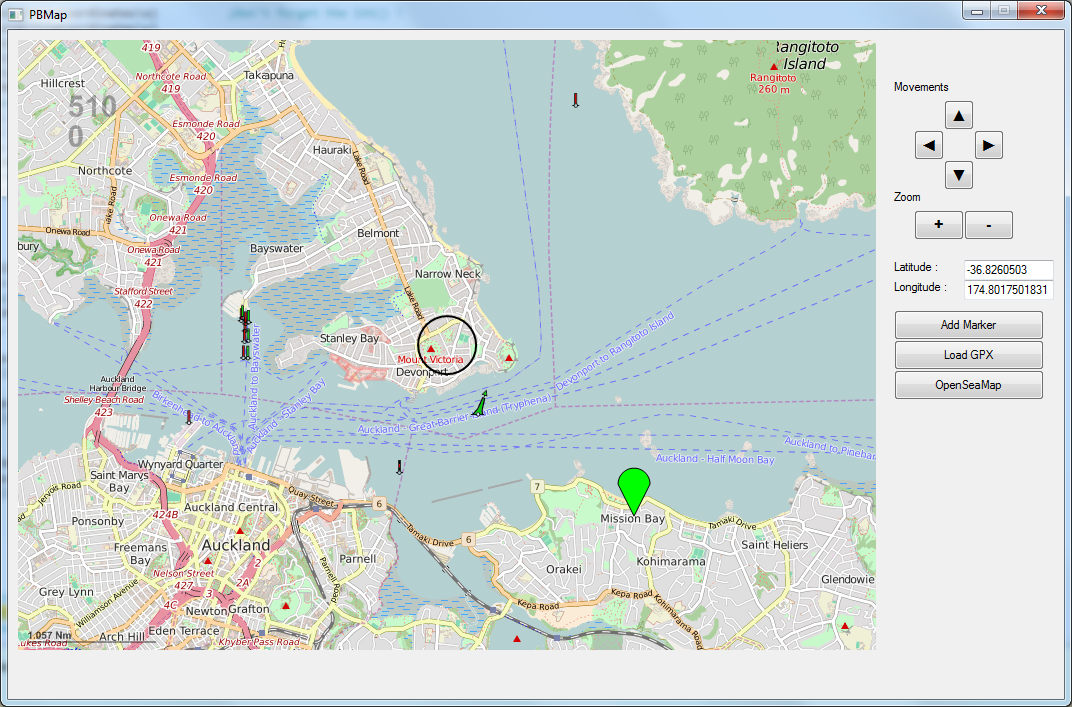This screenshot has height=707, width=1072.
Task: Click the Rangitoto peak red triangle
Action: tap(773, 67)
